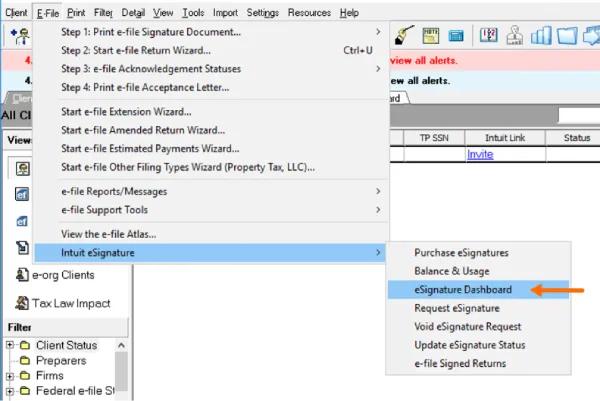
Task: Open the Detail menu
Action: click(133, 13)
